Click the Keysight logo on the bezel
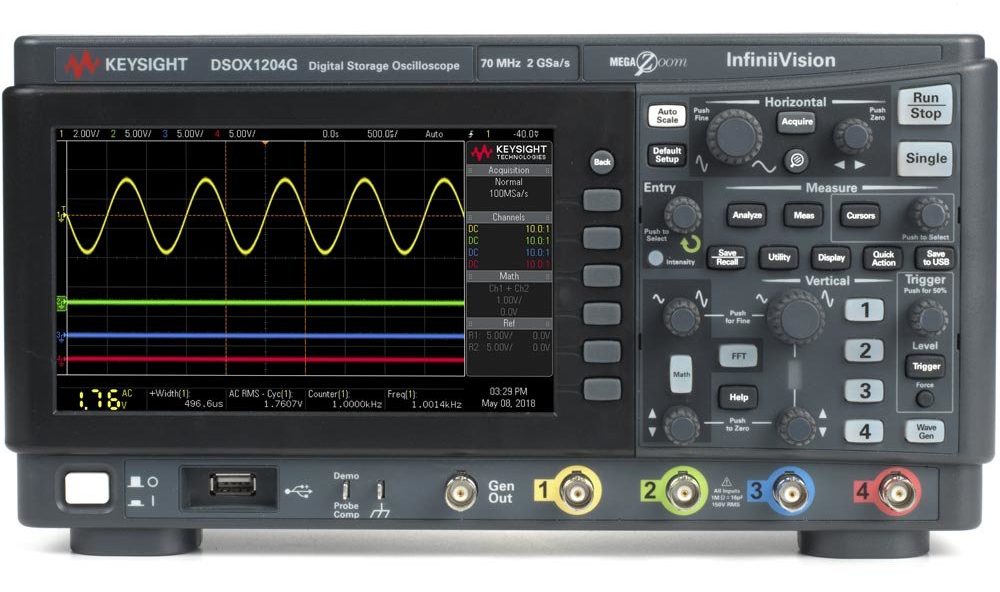The height and width of the screenshot is (592, 1000). (x=126, y=65)
